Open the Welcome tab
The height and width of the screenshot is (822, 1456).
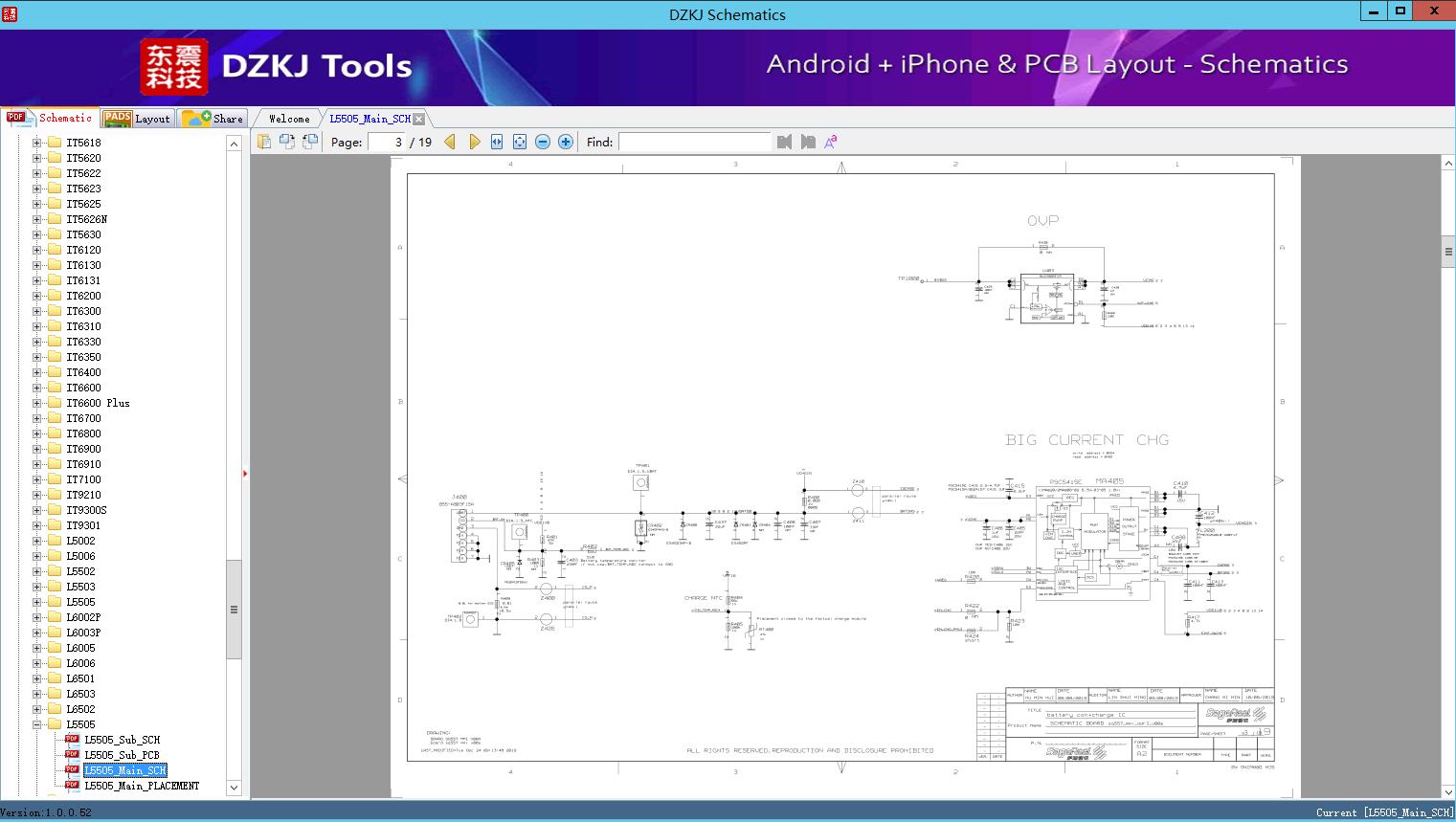tap(288, 119)
